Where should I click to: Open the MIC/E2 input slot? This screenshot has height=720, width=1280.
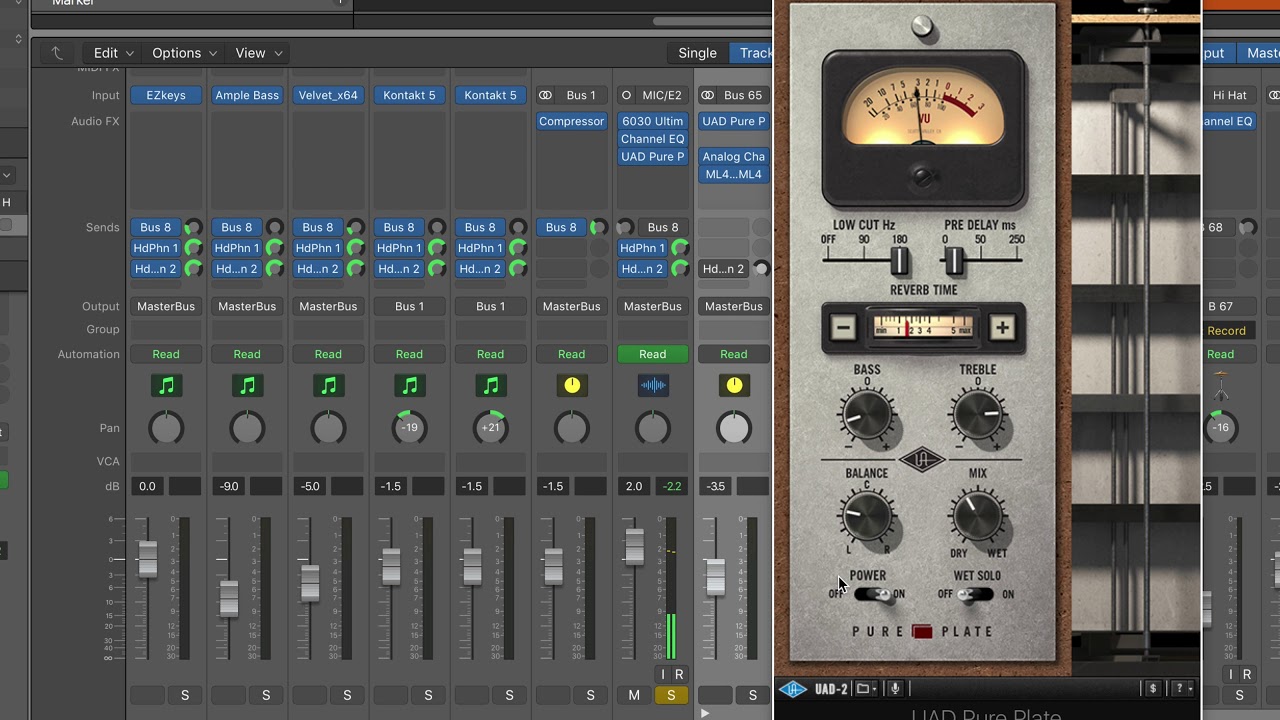[662, 95]
